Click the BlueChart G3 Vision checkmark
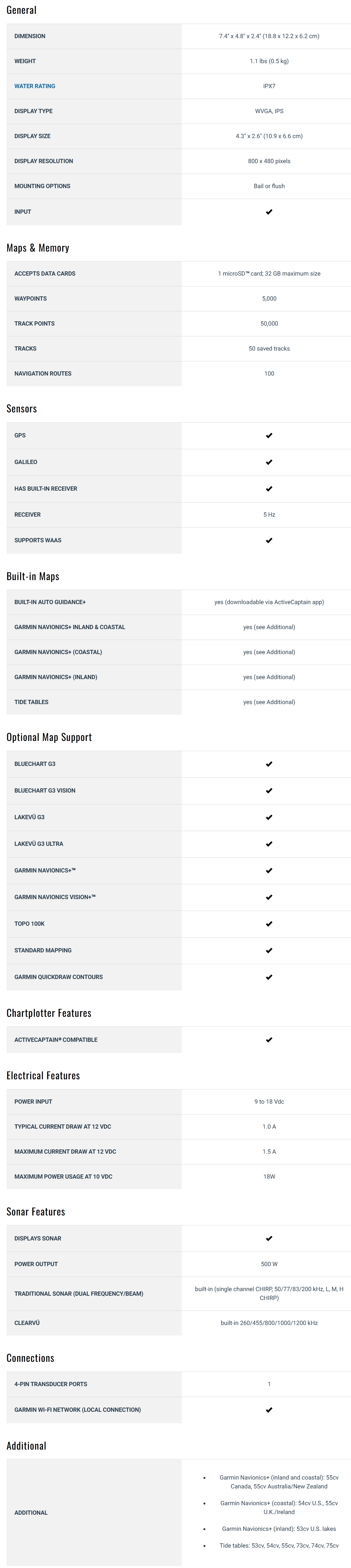The image size is (351, 1568). (x=269, y=791)
